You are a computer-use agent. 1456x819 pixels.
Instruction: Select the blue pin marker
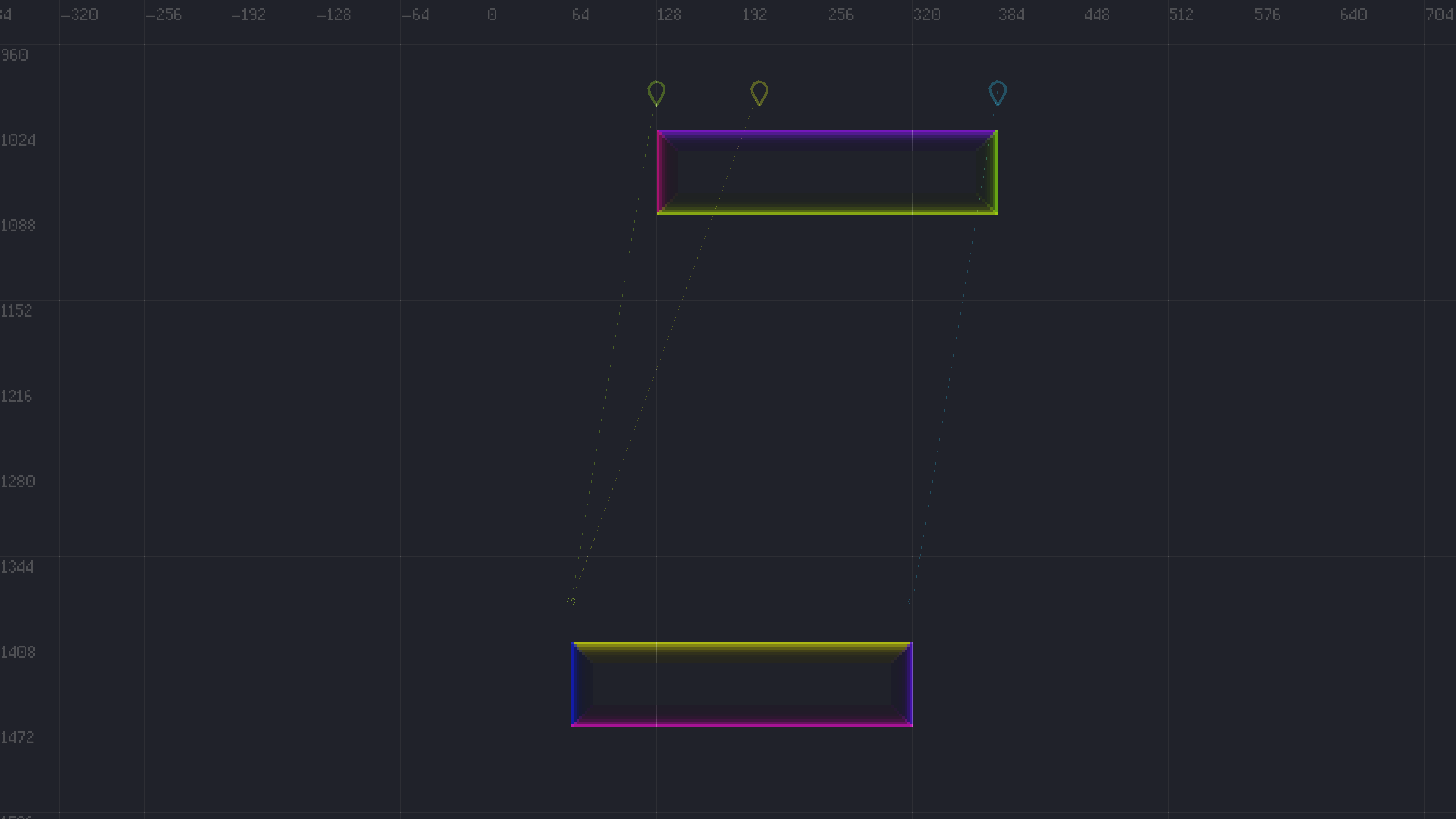pos(998,92)
